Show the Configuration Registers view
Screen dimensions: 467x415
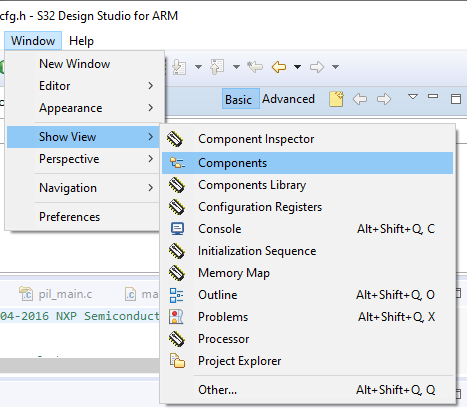point(307,207)
